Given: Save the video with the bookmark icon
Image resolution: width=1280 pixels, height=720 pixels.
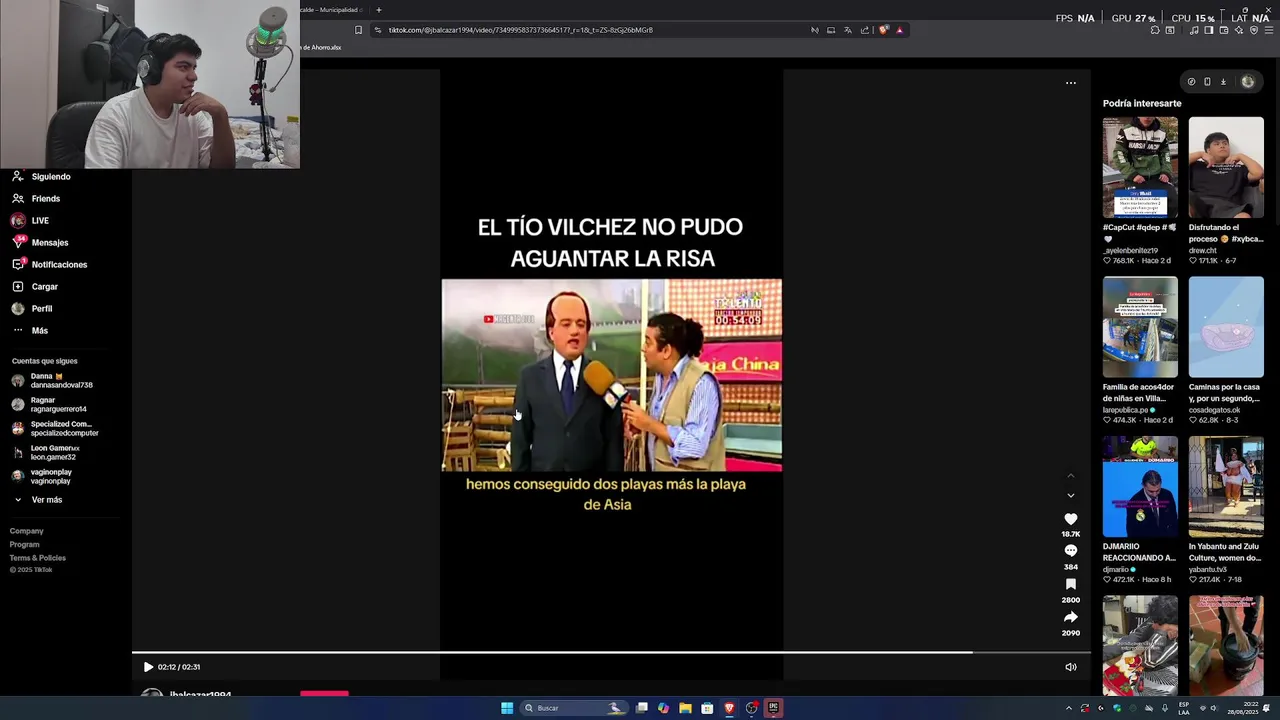Looking at the screenshot, I should (1070, 584).
